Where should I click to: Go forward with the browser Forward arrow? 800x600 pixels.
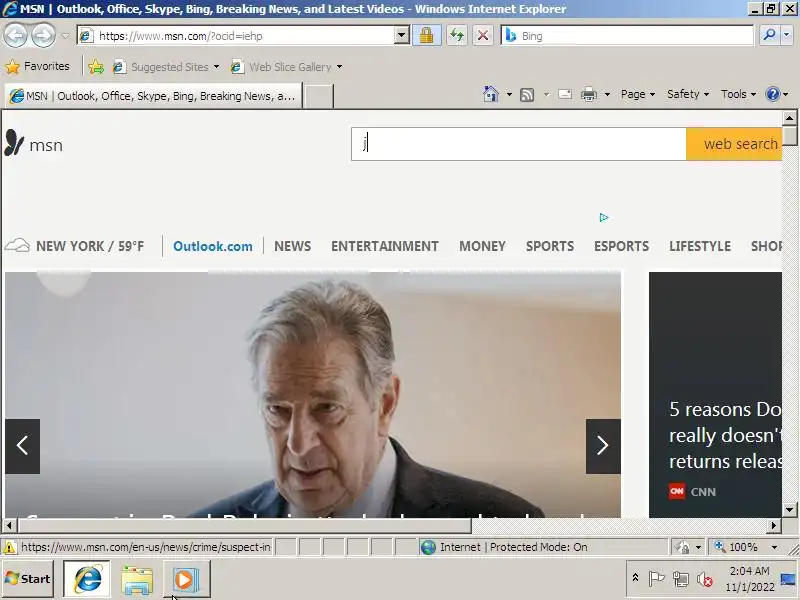click(x=43, y=36)
